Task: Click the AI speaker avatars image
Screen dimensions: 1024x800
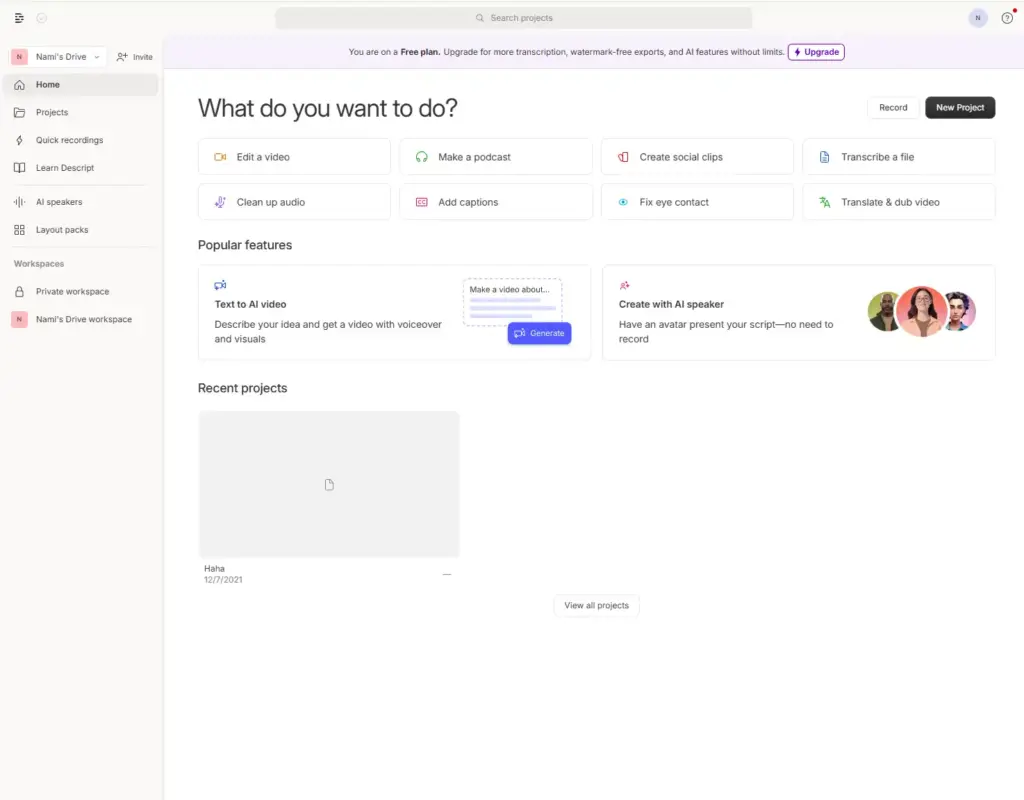Action: coord(921,312)
